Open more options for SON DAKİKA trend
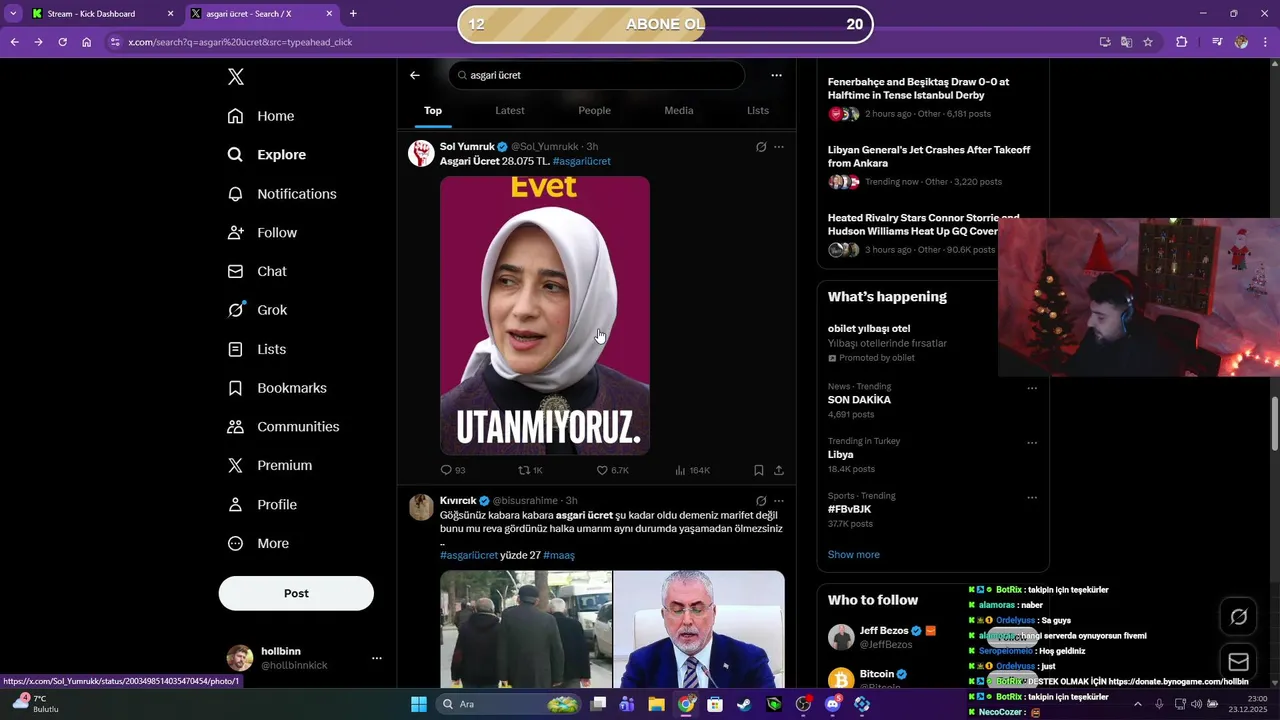 point(1032,388)
